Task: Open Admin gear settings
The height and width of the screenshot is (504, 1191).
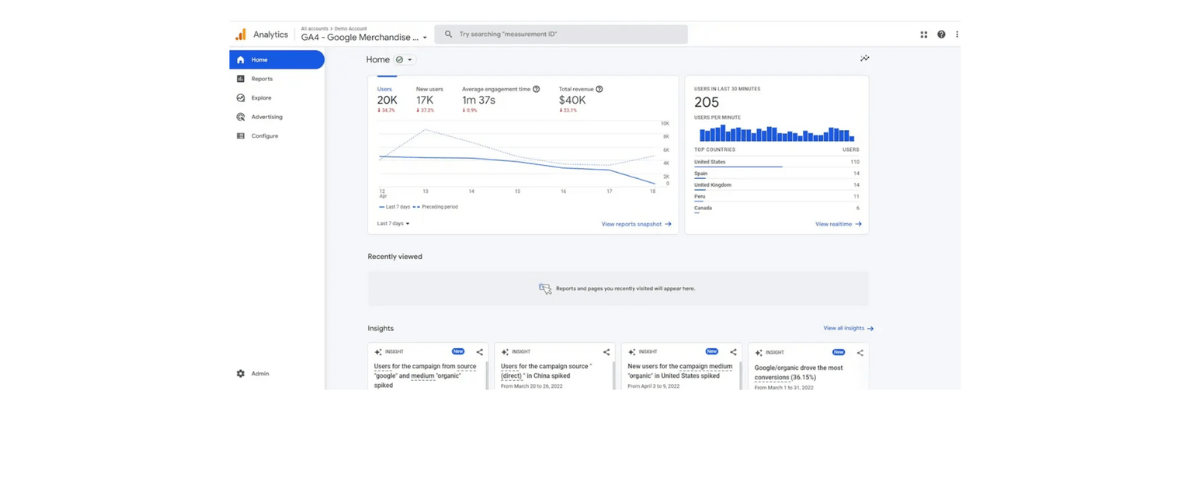Action: (241, 373)
